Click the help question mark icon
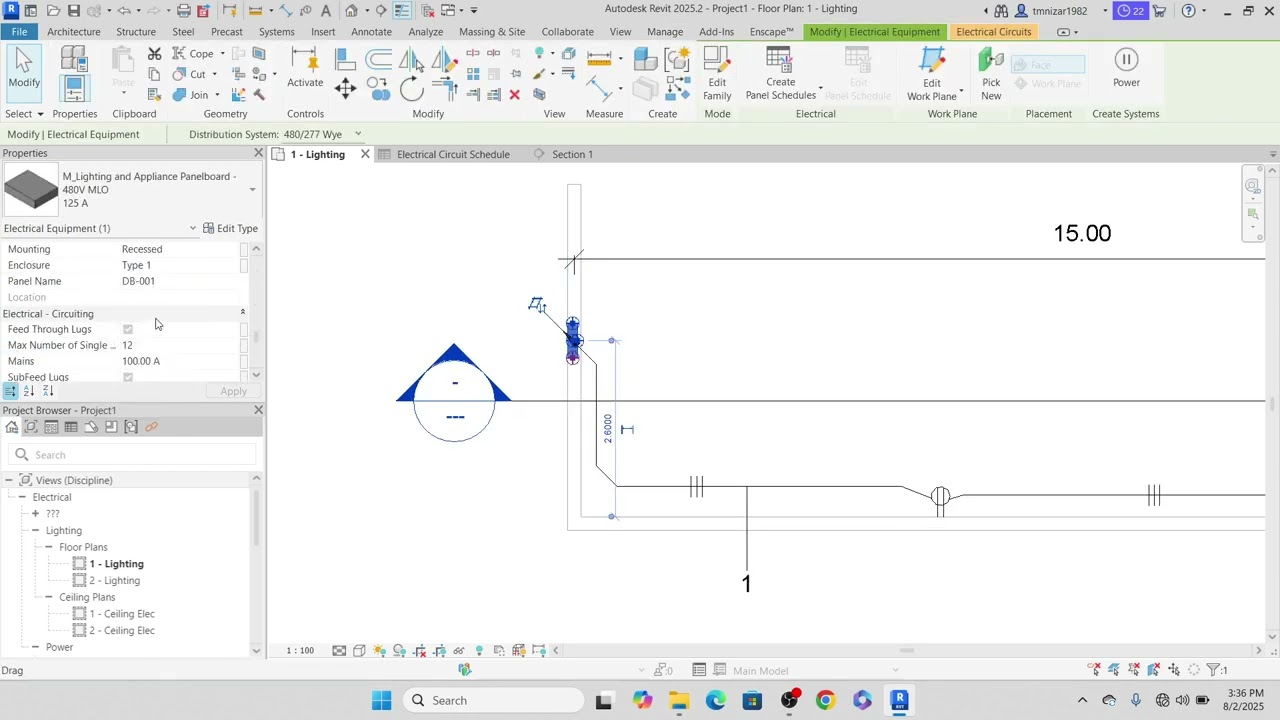Image resolution: width=1280 pixels, height=720 pixels. click(1188, 10)
